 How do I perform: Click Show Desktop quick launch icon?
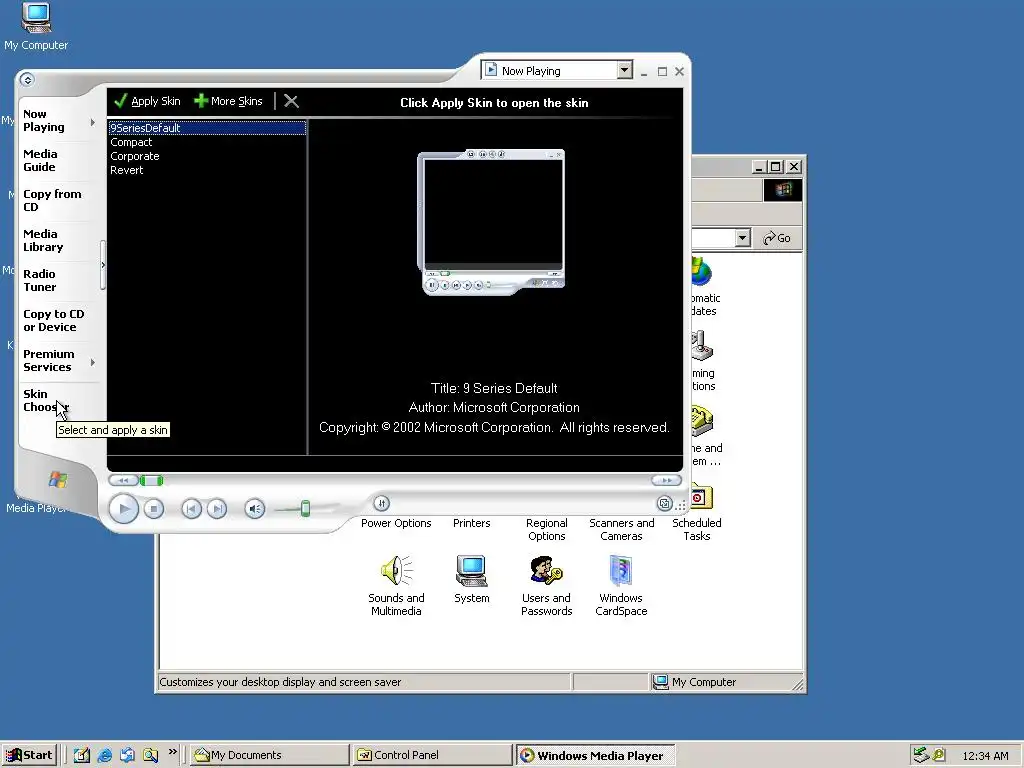point(82,755)
